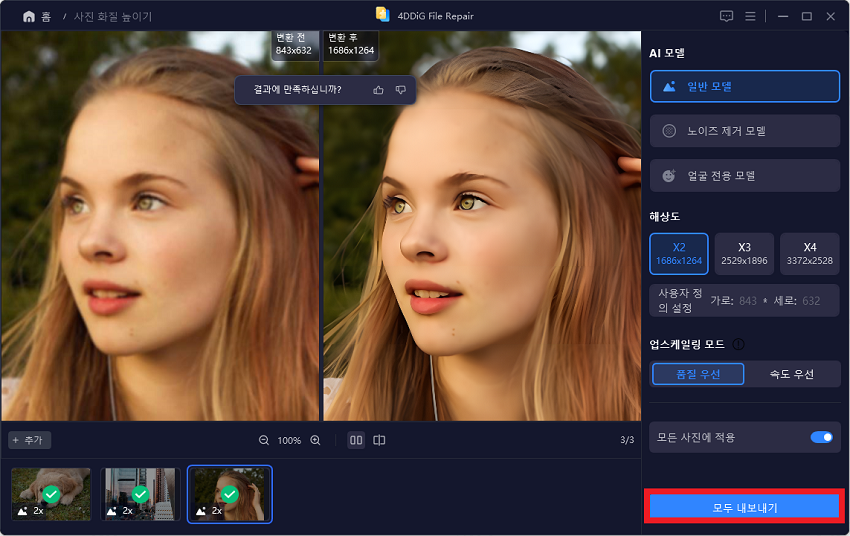Click the 3/3 page counter

(x=627, y=440)
